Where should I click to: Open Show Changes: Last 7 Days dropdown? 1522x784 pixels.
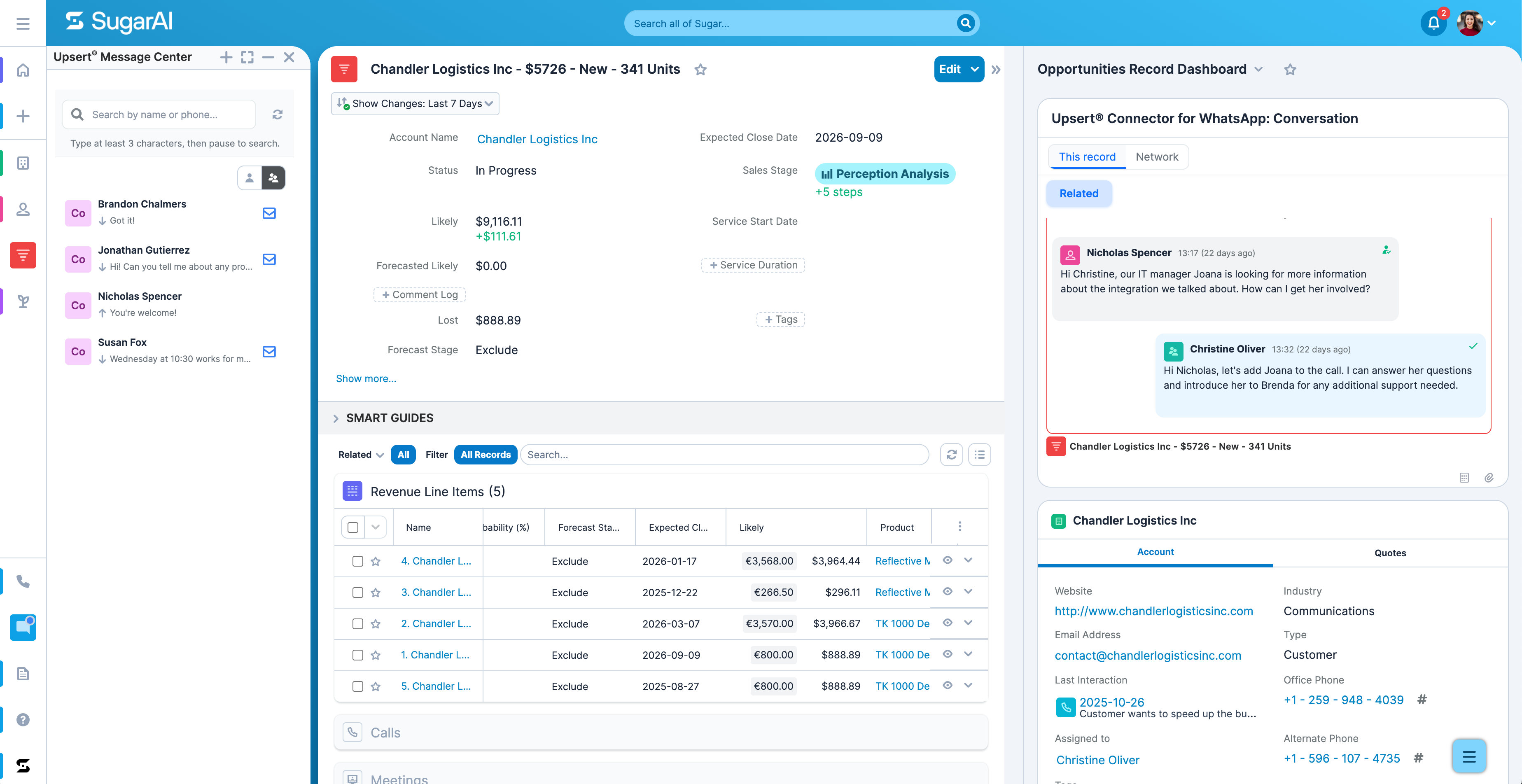(x=415, y=103)
